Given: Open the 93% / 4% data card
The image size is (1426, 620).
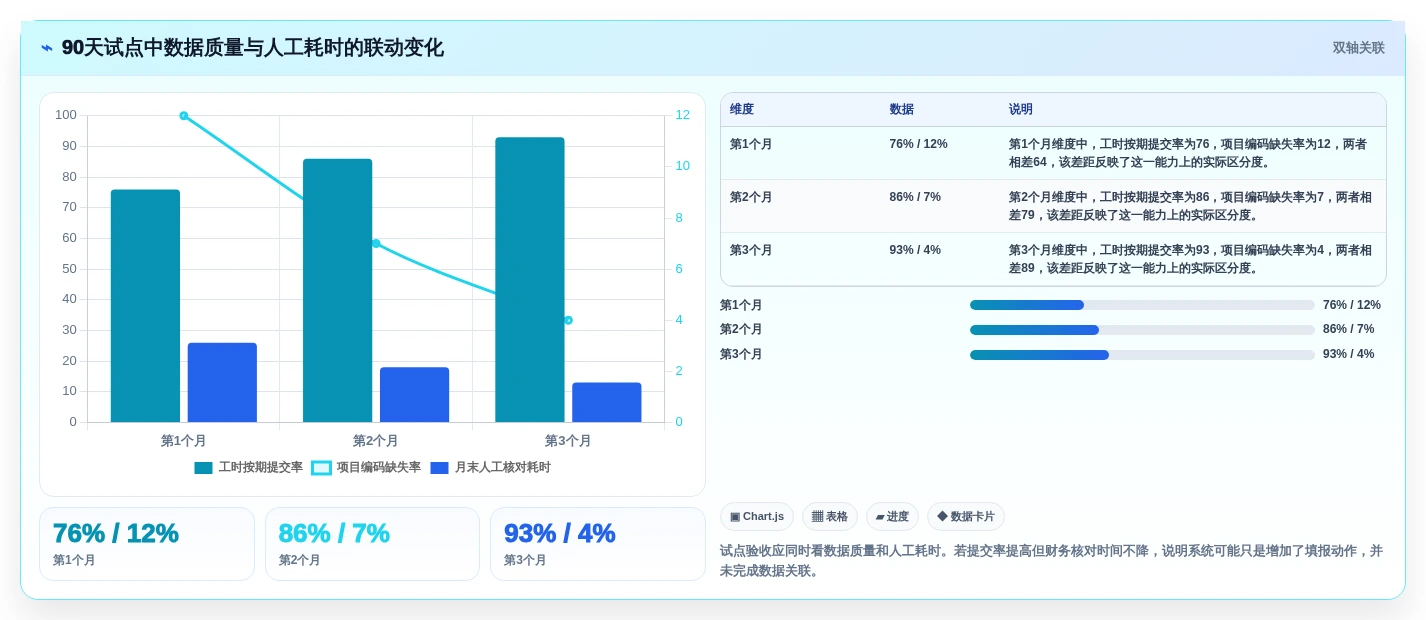Looking at the screenshot, I should [598, 544].
